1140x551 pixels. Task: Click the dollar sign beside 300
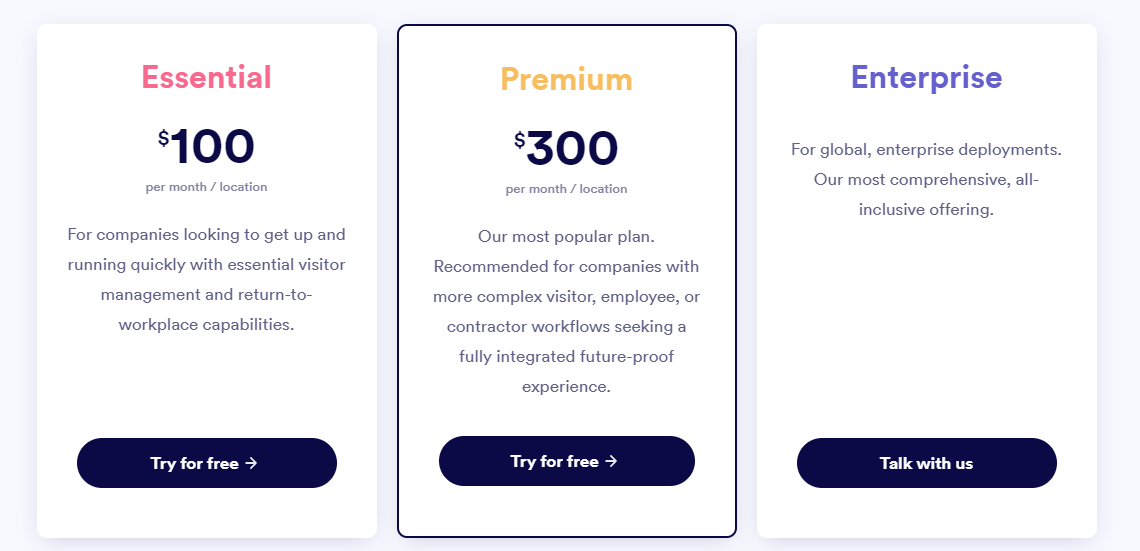(519, 140)
